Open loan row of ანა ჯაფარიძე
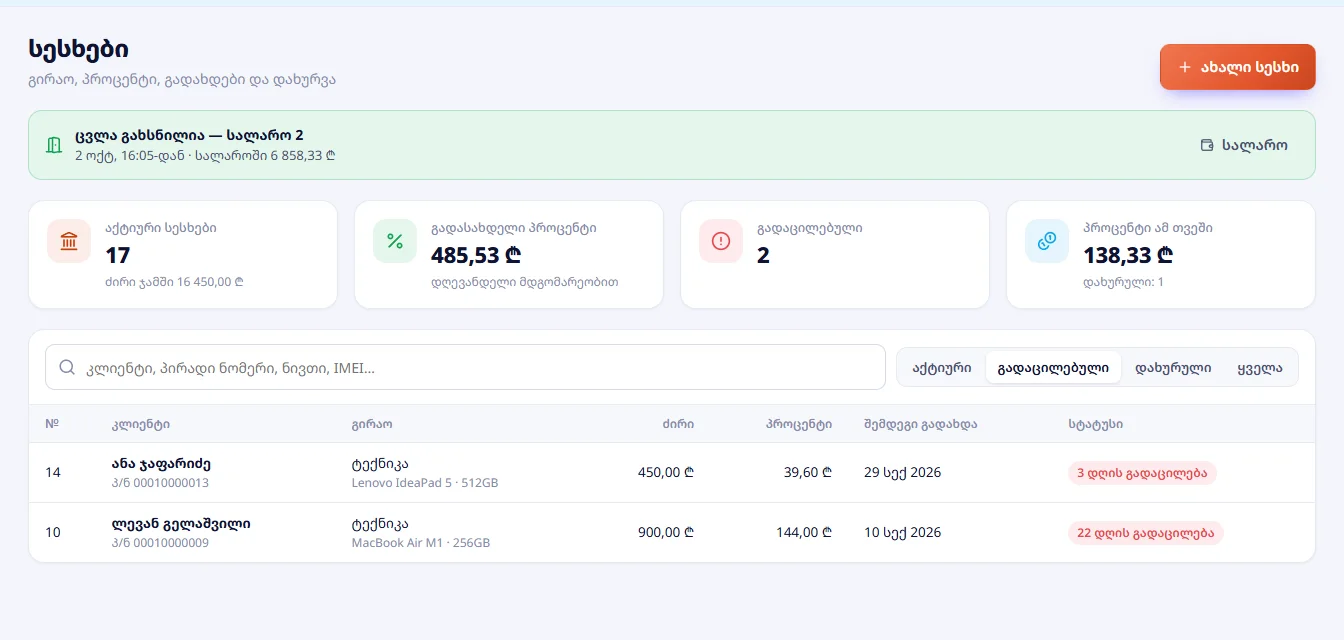The width and height of the screenshot is (1344, 640). point(672,473)
